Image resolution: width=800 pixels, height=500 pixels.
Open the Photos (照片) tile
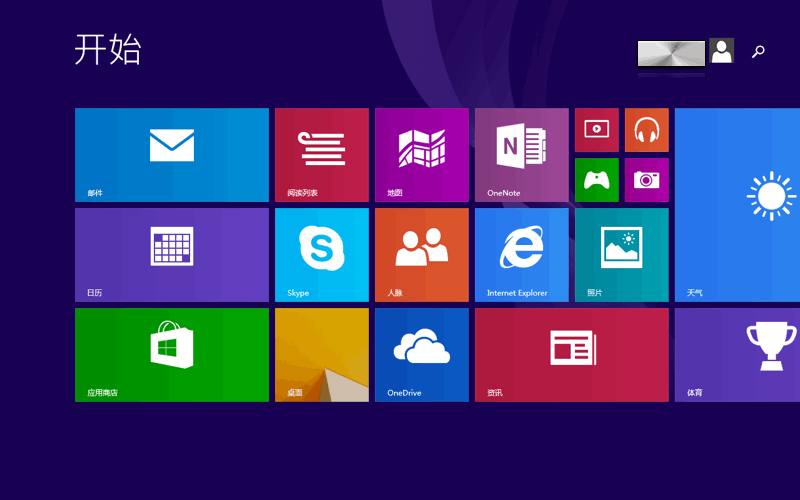622,255
